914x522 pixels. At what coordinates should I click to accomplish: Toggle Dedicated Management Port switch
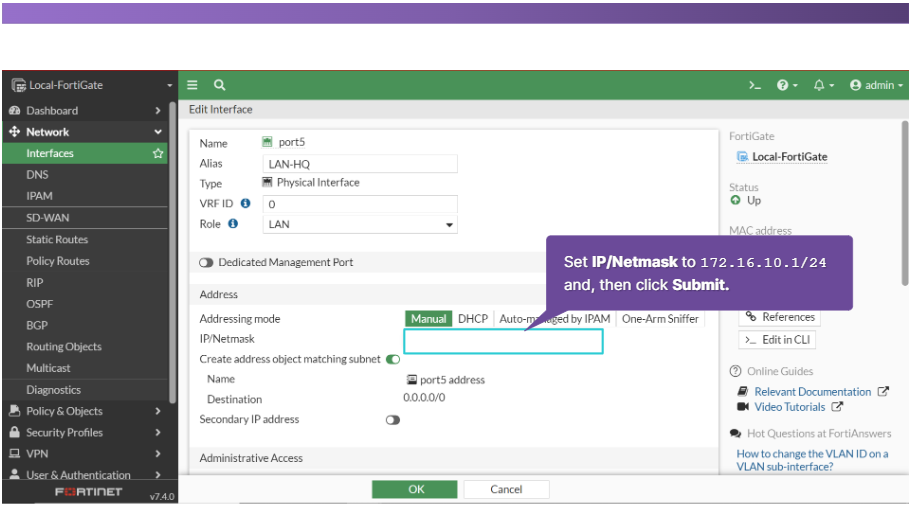pos(206,263)
